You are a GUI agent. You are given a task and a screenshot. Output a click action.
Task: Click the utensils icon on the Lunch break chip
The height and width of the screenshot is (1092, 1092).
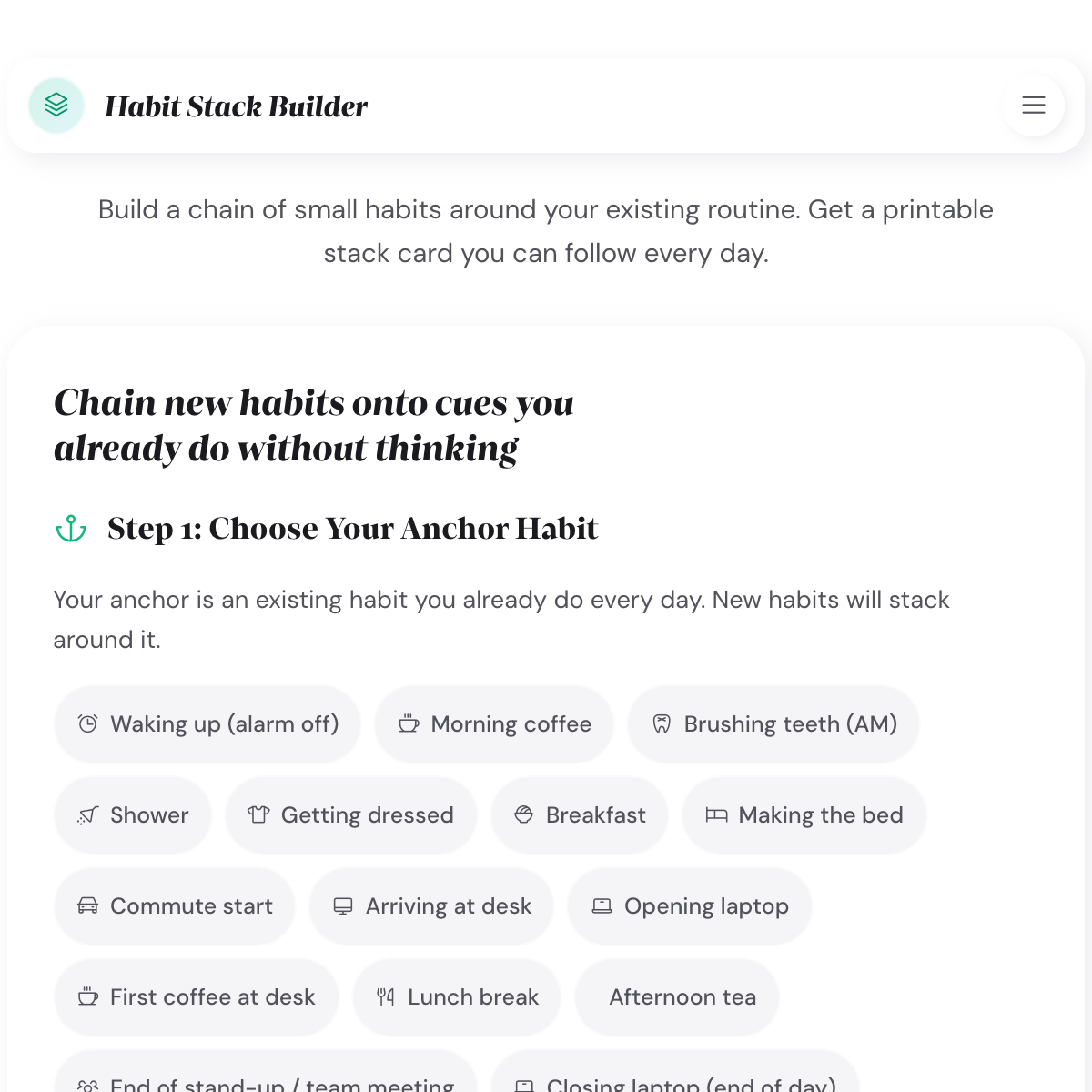(x=385, y=996)
